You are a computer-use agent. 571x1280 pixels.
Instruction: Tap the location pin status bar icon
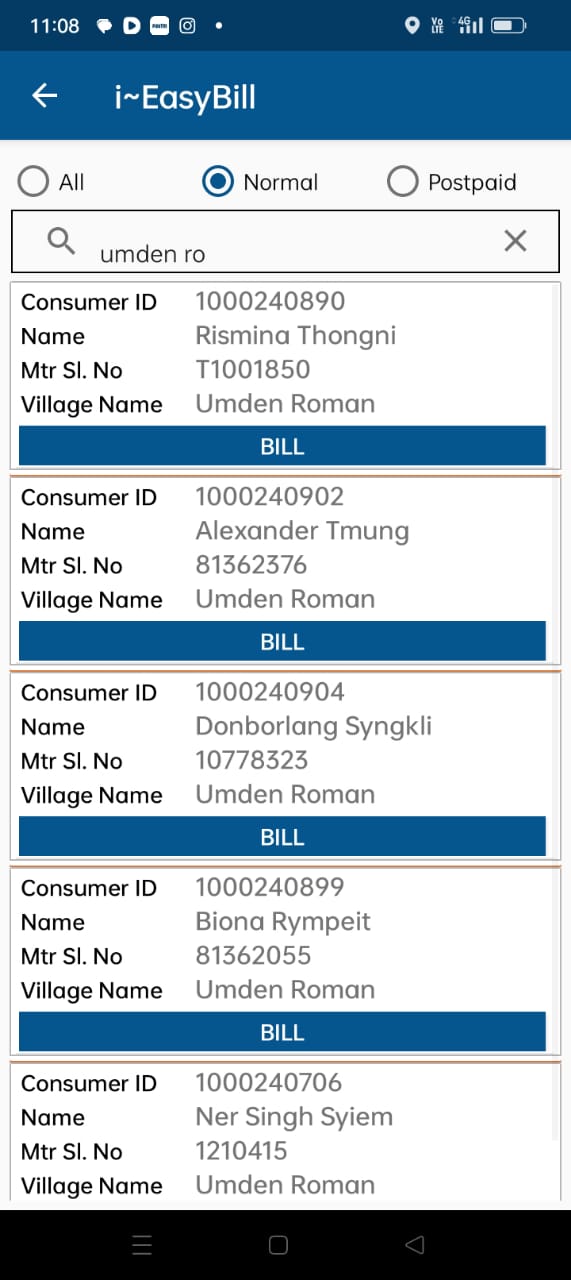tap(412, 26)
